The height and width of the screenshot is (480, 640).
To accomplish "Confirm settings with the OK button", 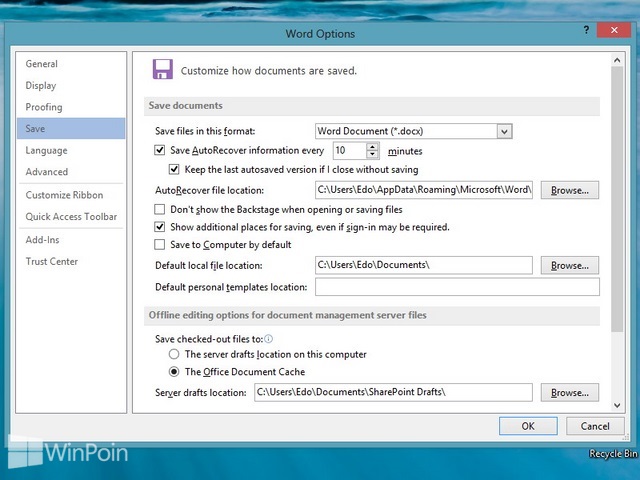I will (x=528, y=426).
